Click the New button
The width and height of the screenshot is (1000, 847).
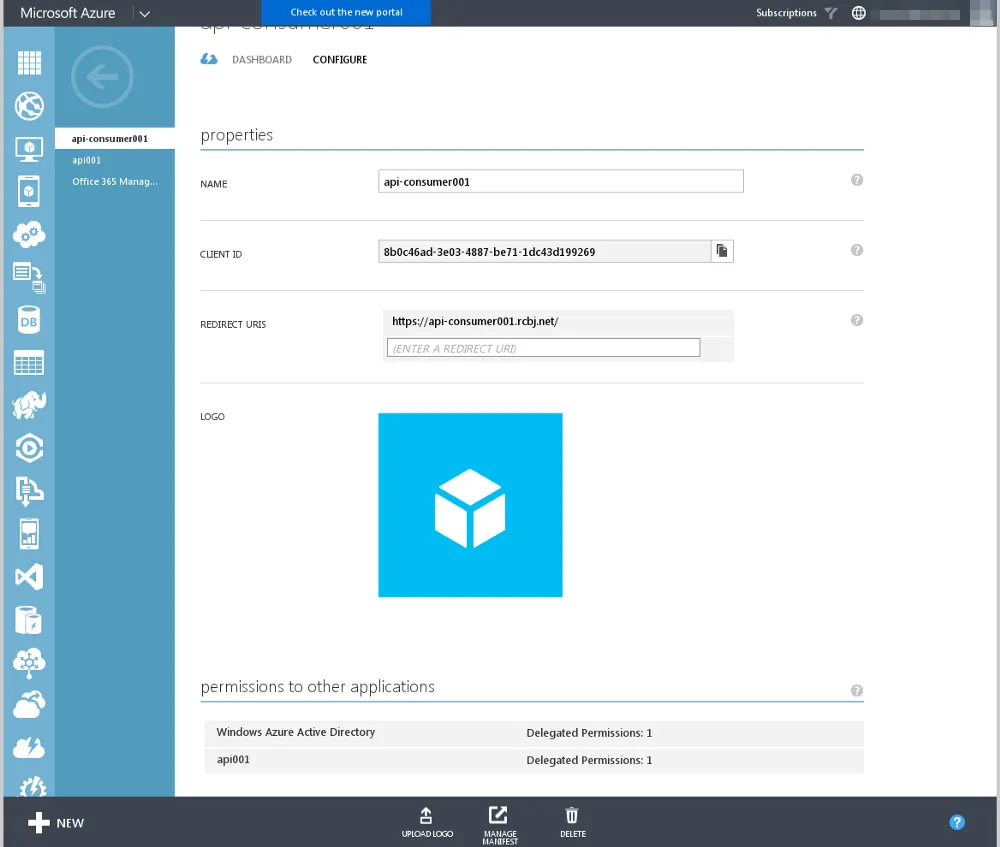point(56,823)
